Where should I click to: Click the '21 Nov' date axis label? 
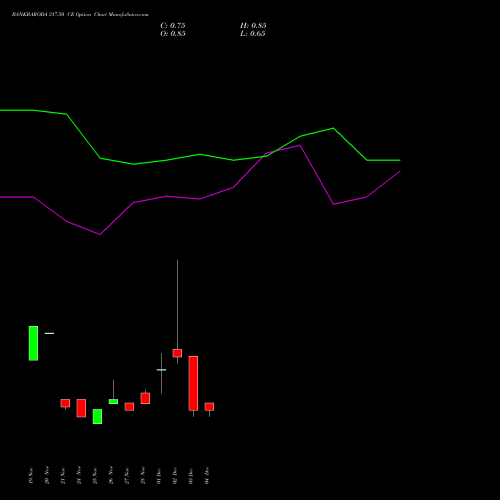click(x=63, y=475)
